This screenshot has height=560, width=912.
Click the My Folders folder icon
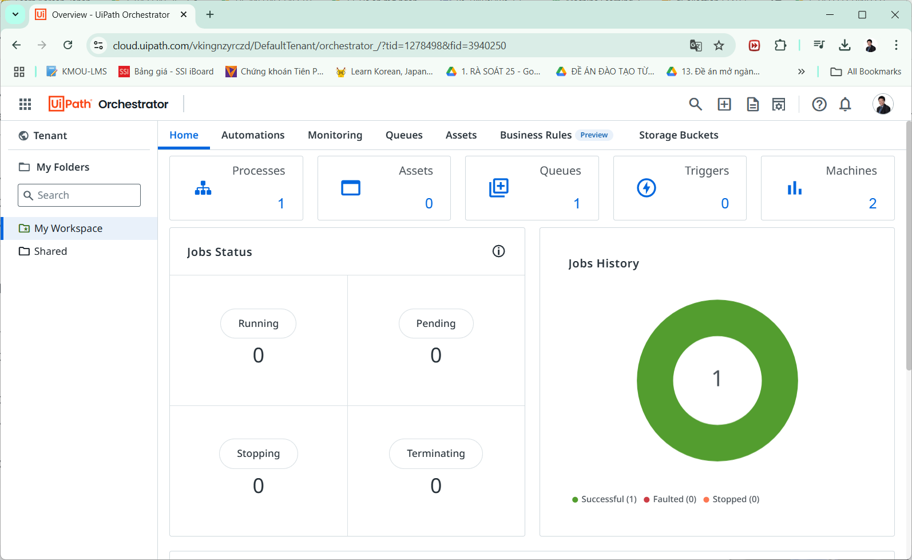(x=24, y=167)
